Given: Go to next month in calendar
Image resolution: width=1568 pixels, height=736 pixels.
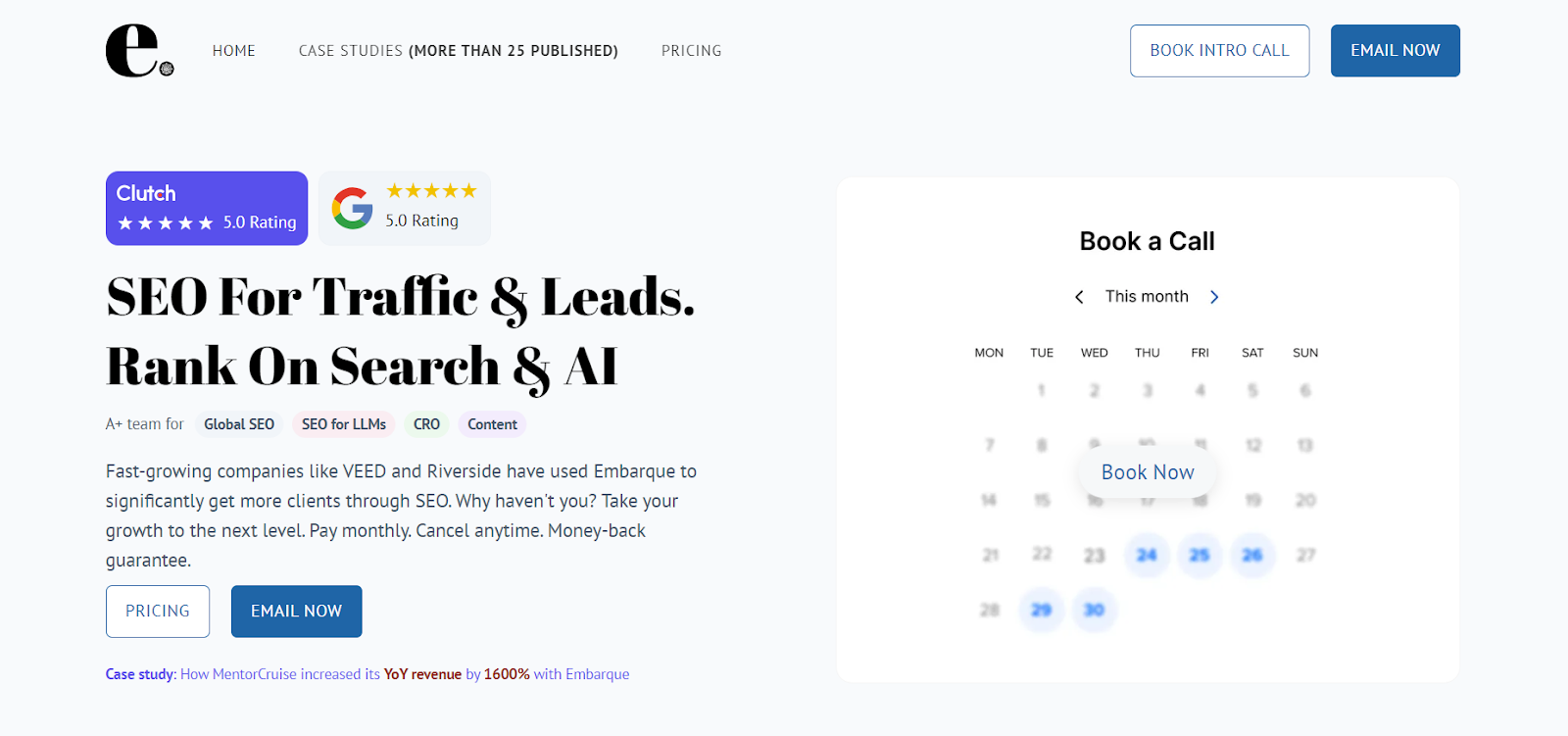Looking at the screenshot, I should [1214, 297].
